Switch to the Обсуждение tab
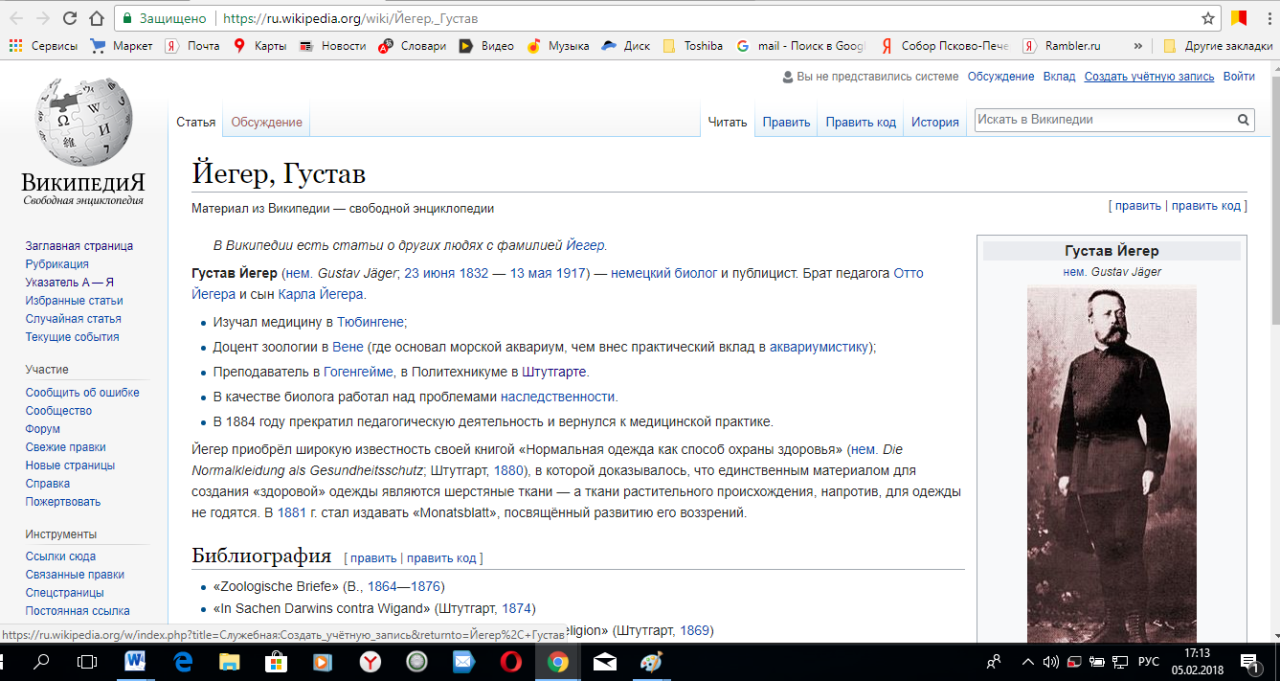1280x681 pixels. click(x=266, y=122)
